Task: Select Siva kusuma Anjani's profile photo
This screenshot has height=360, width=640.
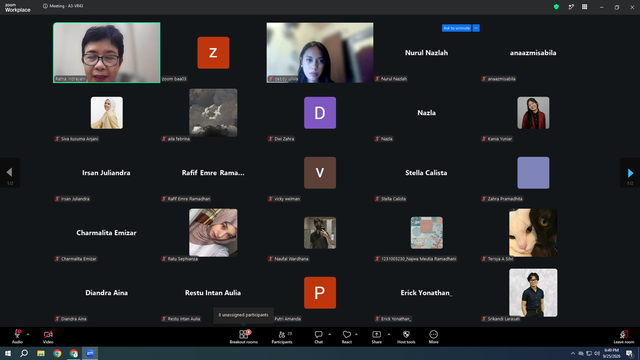Action: 107,113
